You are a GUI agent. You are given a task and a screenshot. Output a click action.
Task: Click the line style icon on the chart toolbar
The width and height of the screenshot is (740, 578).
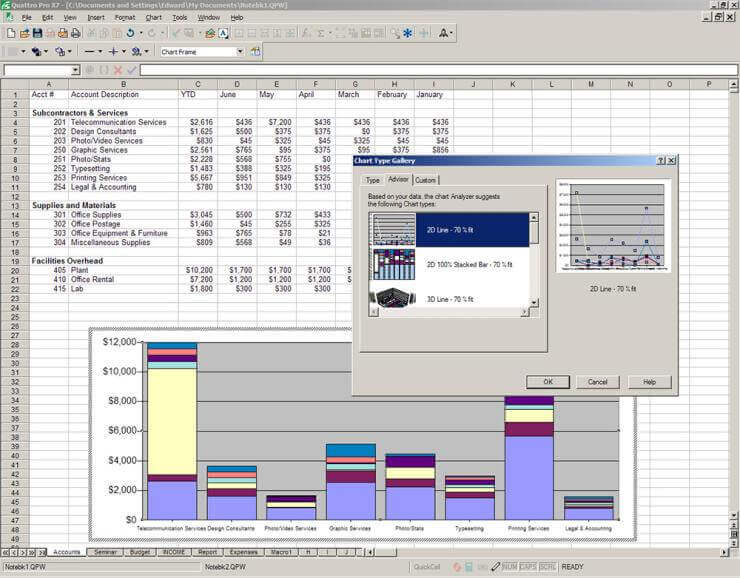click(90, 51)
